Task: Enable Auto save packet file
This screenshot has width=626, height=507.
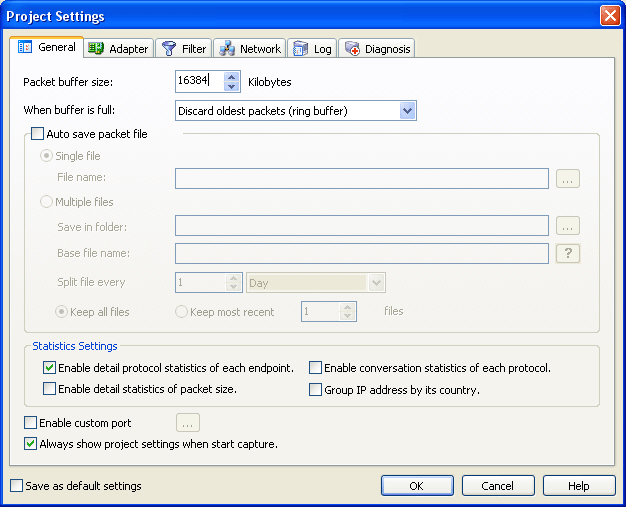Action: pyautogui.click(x=38, y=134)
